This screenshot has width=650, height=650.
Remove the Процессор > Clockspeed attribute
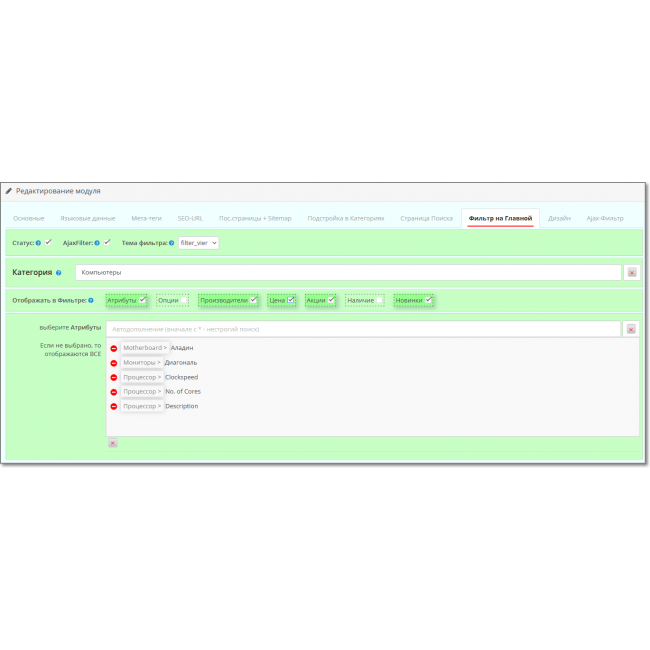pyautogui.click(x=114, y=378)
